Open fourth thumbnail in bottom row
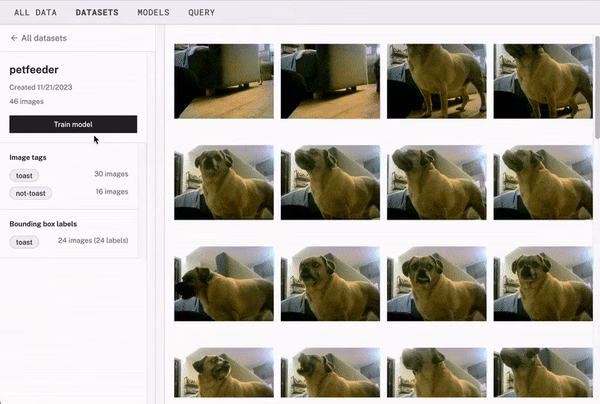600x404 pixels. [543, 372]
